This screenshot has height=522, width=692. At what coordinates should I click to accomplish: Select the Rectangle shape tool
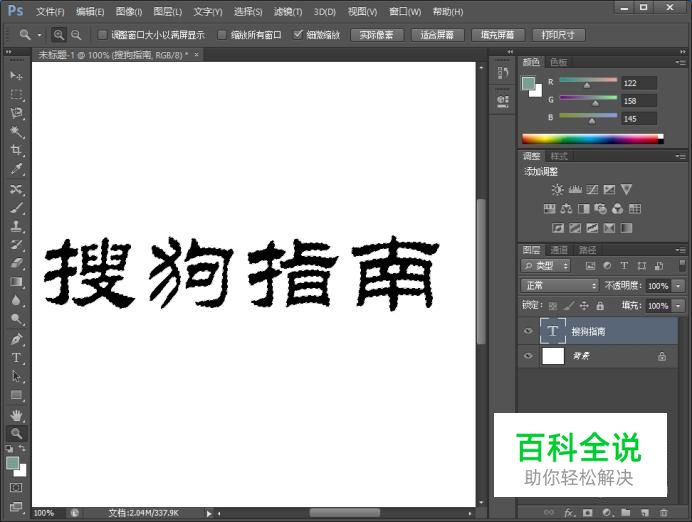pos(16,395)
